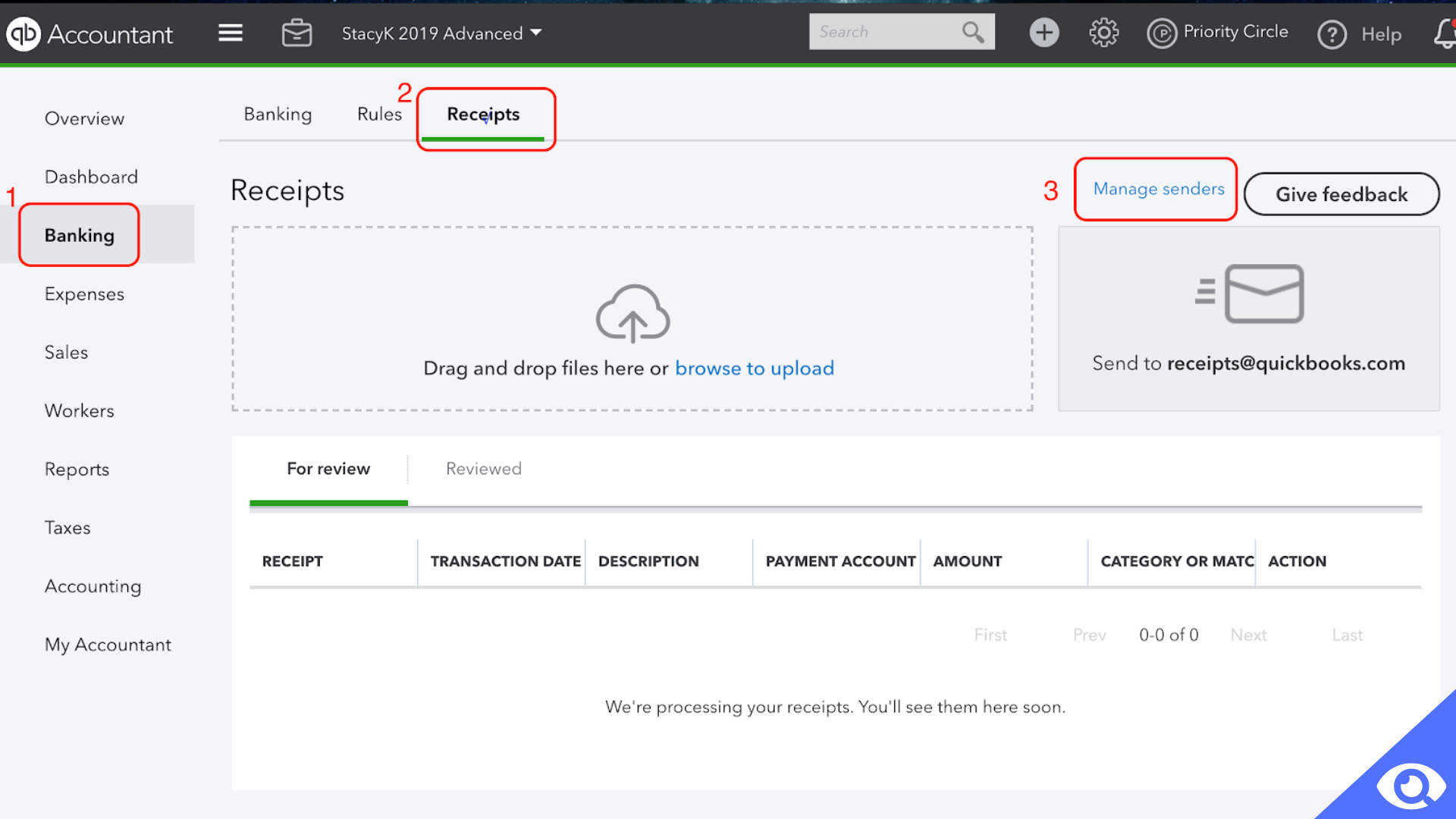The width and height of the screenshot is (1456, 819).
Task: Click the eye icon in the corner
Action: [1410, 786]
